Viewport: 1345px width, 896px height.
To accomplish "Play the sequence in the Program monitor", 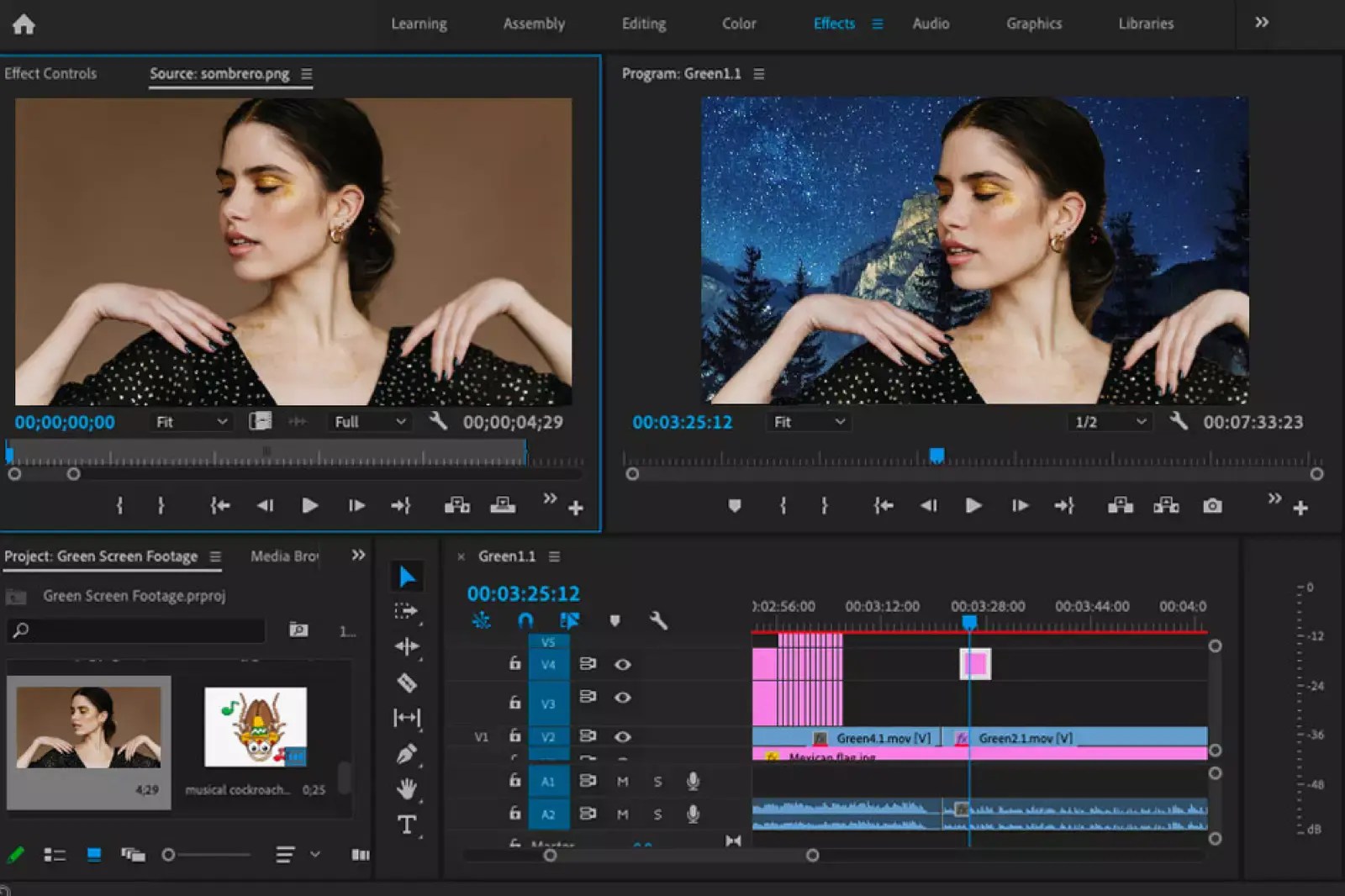I will pyautogui.click(x=973, y=506).
